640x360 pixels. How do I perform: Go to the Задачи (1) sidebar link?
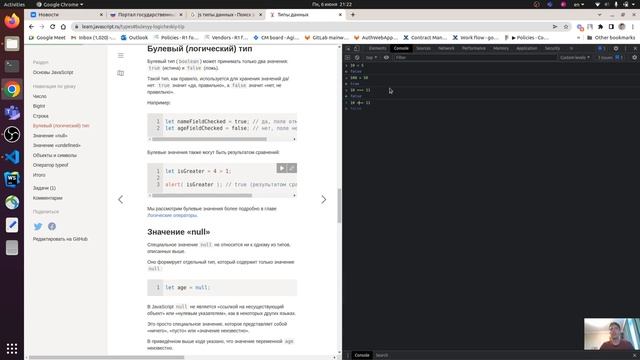[44, 188]
